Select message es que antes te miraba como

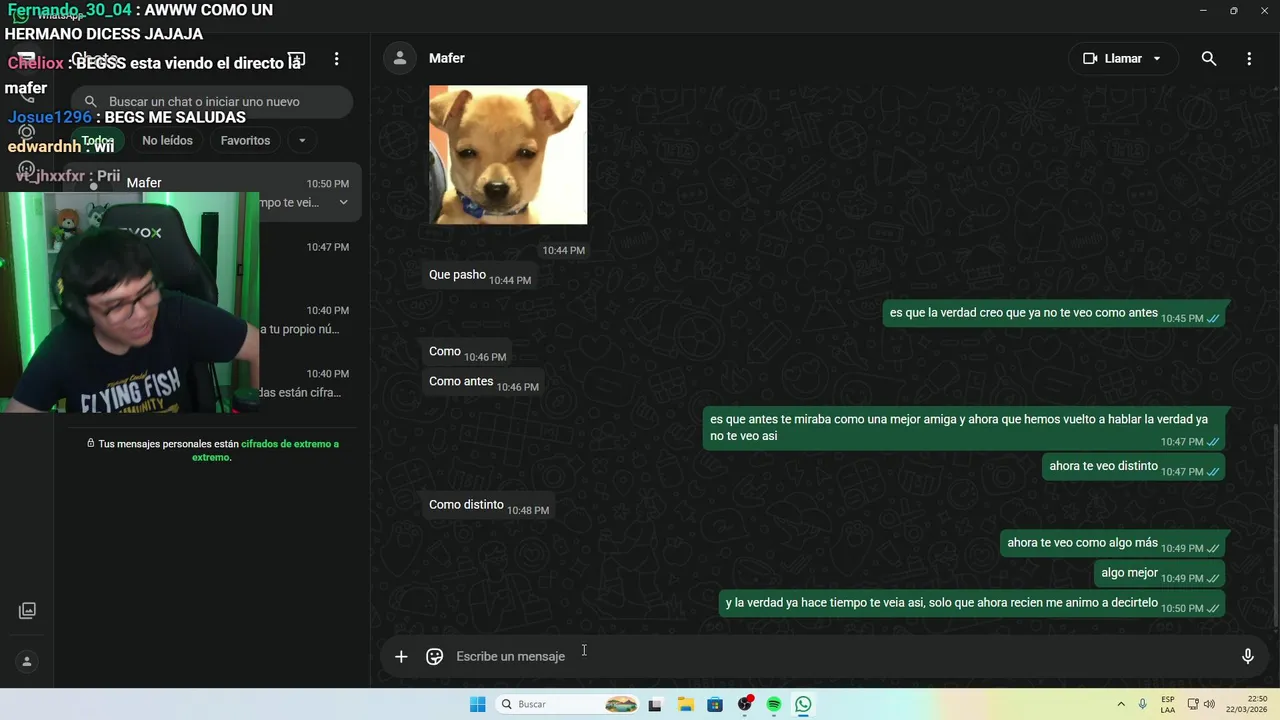[x=964, y=427]
